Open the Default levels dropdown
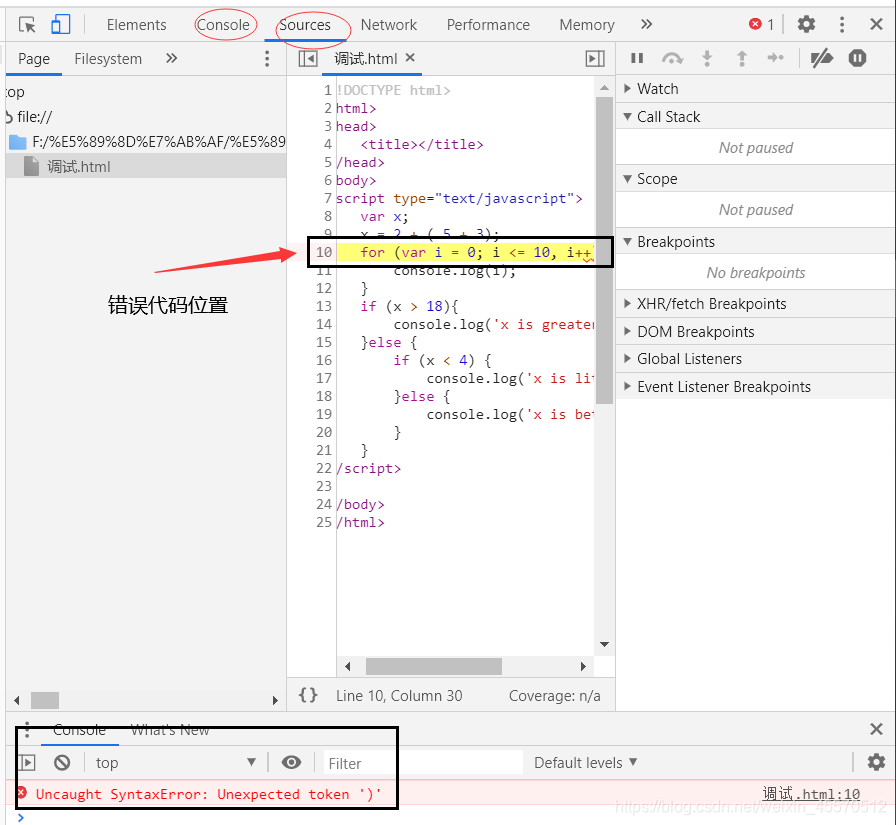The width and height of the screenshot is (896, 825). click(585, 762)
